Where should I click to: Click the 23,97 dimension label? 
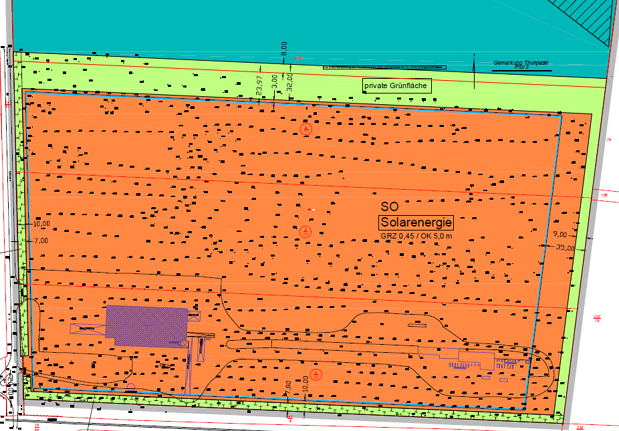[259, 85]
